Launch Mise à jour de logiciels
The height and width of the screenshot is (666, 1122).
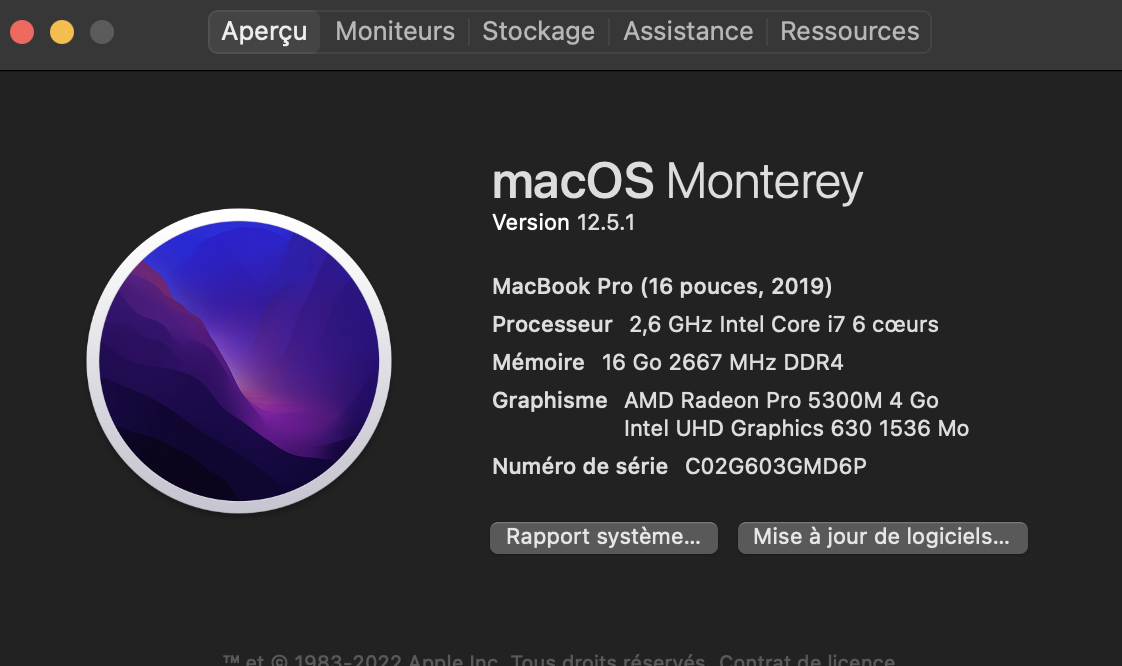coord(882,537)
